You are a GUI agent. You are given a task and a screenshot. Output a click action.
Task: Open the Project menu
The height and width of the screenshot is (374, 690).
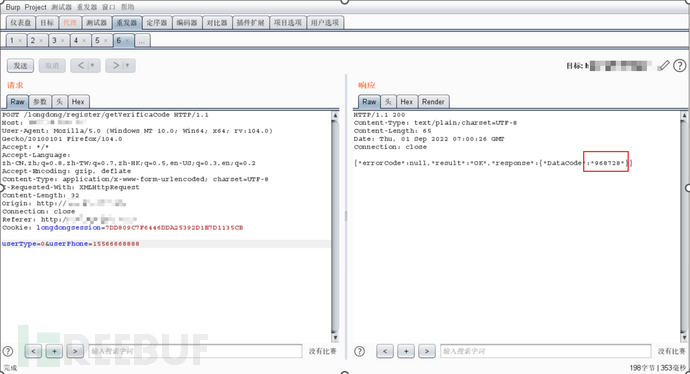[x=36, y=7]
